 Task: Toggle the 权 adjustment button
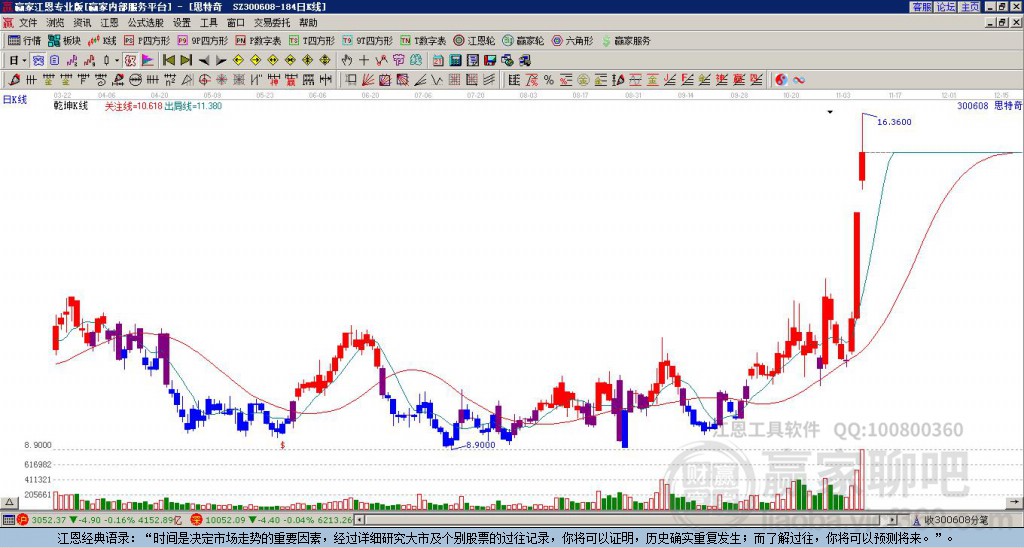coord(130,61)
